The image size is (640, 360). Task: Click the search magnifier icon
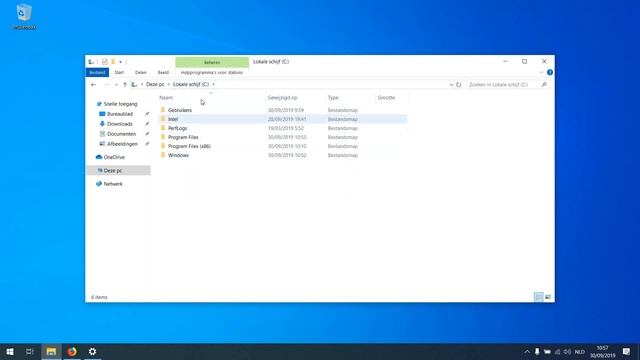[x=544, y=84]
